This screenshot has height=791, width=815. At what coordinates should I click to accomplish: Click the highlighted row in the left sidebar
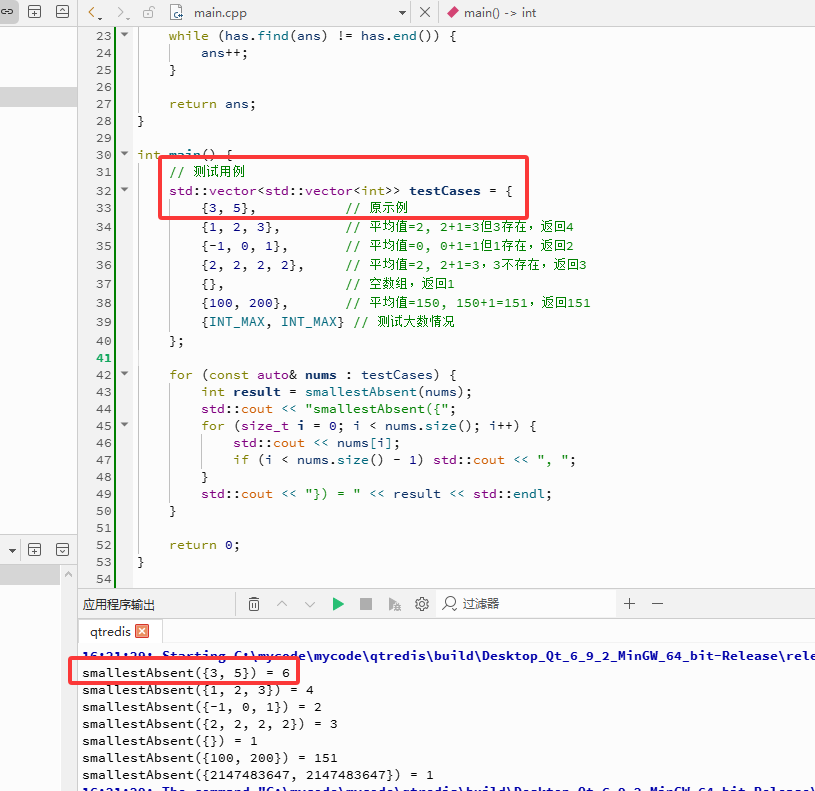(x=38, y=97)
